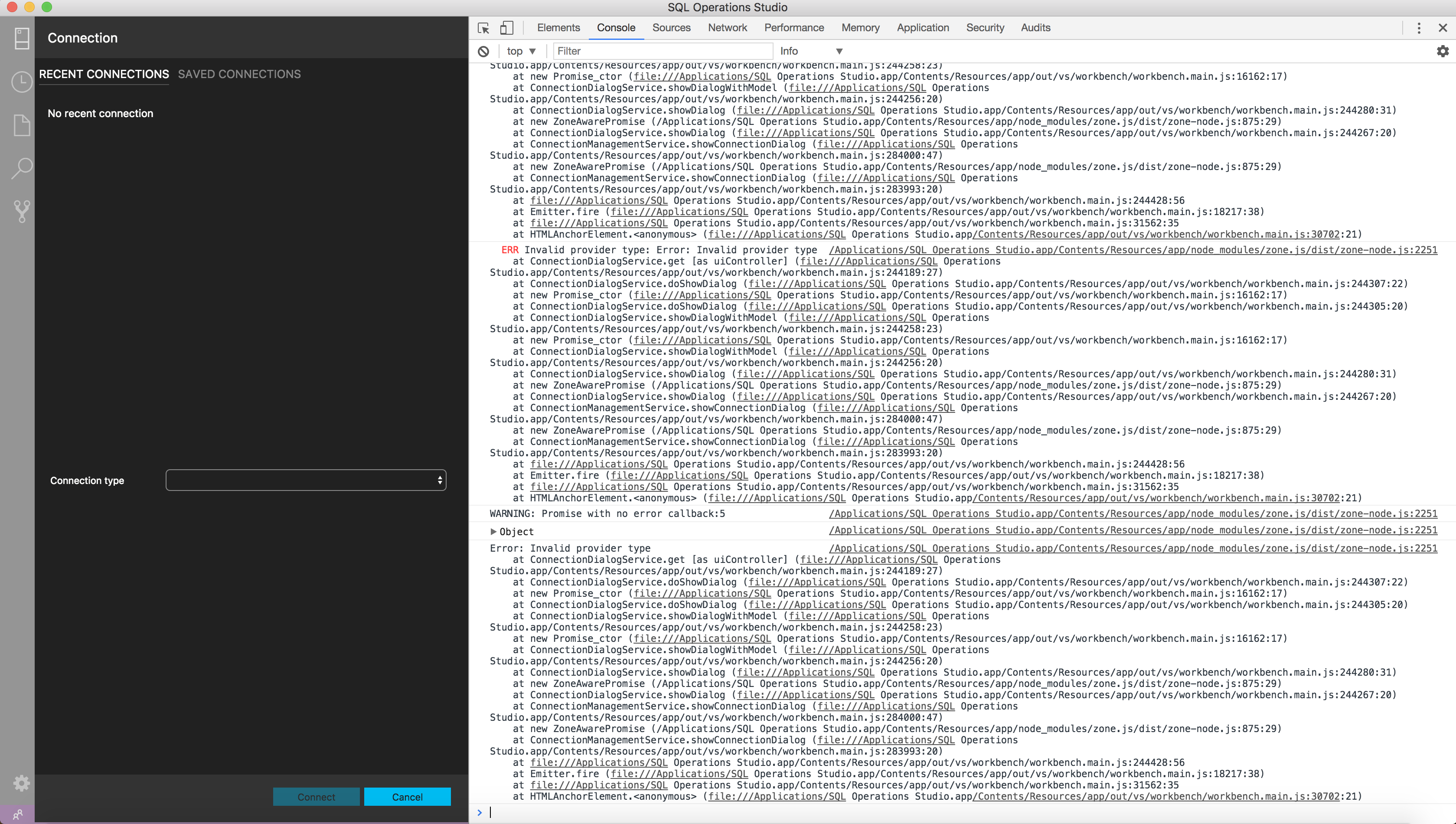Click the 'No recent connection' text
The image size is (1456, 824).
click(x=100, y=113)
